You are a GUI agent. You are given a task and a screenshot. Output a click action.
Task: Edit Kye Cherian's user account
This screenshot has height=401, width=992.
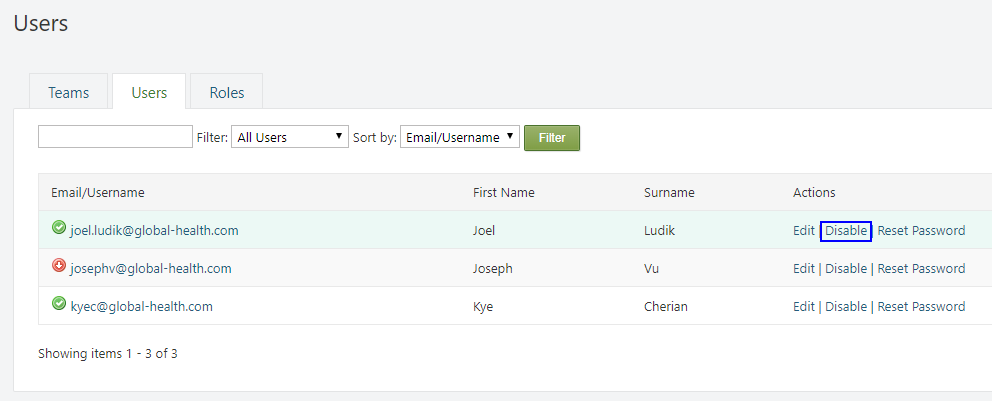pos(804,307)
